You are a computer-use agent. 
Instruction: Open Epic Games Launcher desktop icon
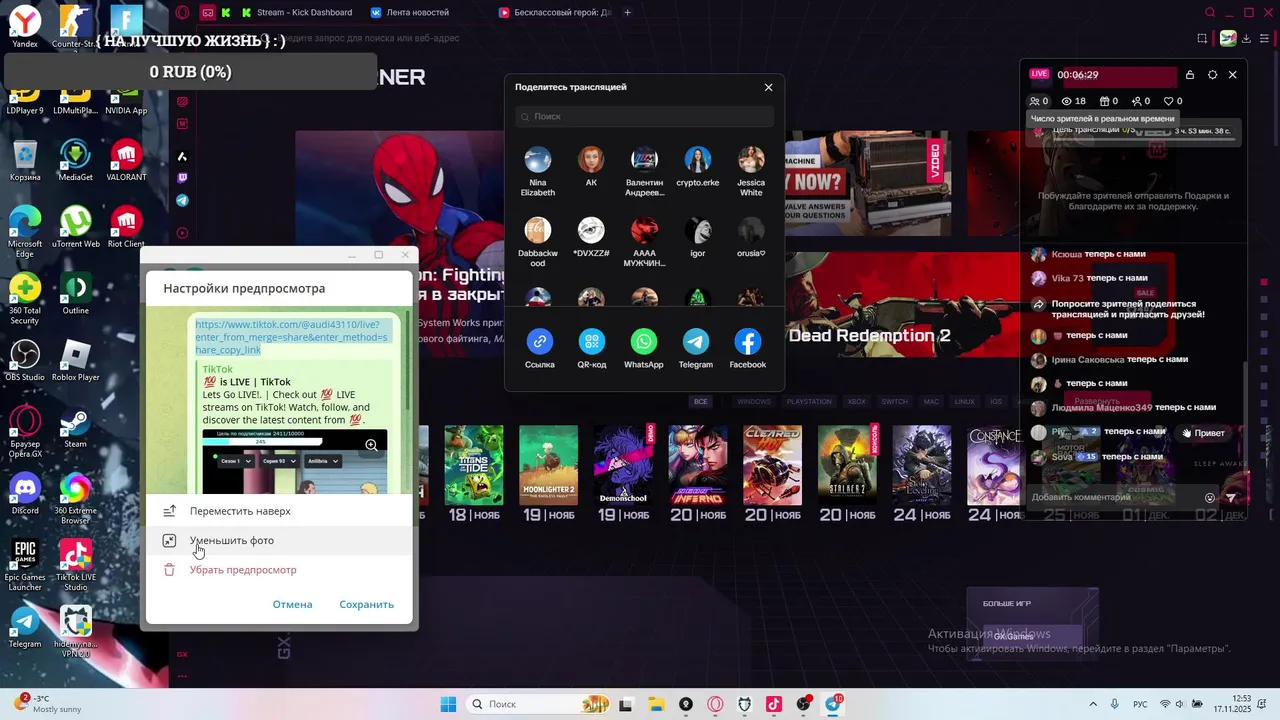click(25, 565)
